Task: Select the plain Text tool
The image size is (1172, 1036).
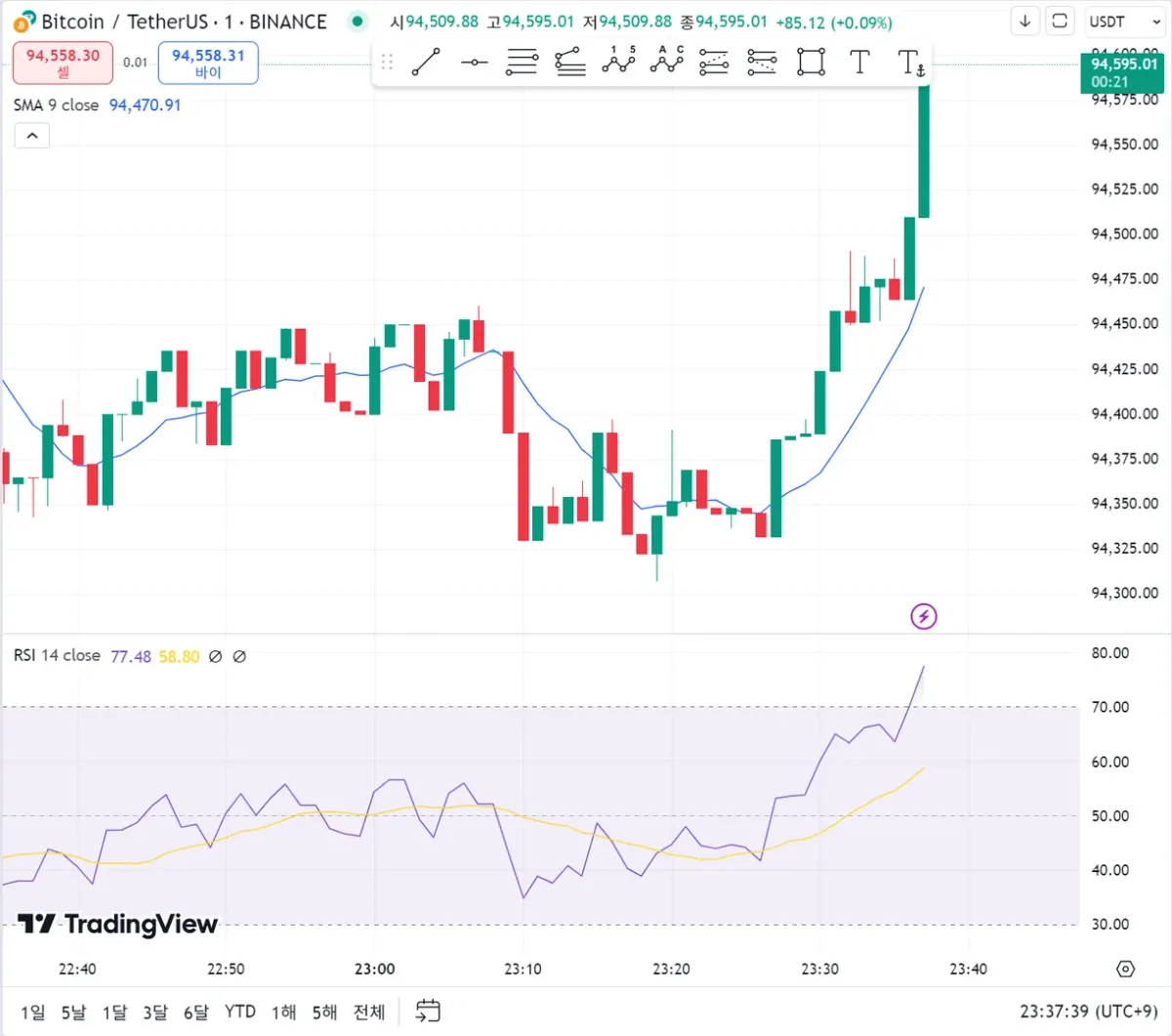Action: (859, 62)
